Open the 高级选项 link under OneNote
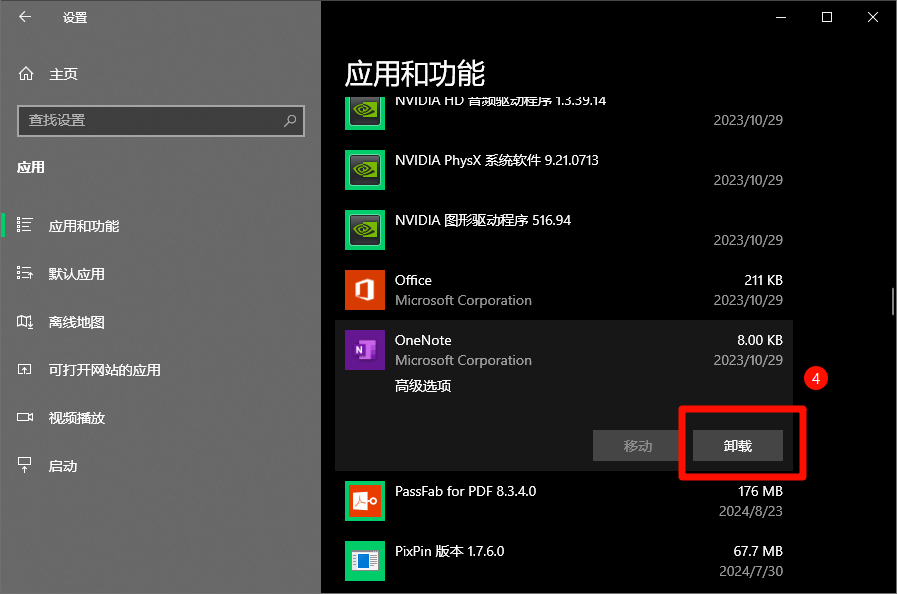This screenshot has width=897, height=594. 423,386
